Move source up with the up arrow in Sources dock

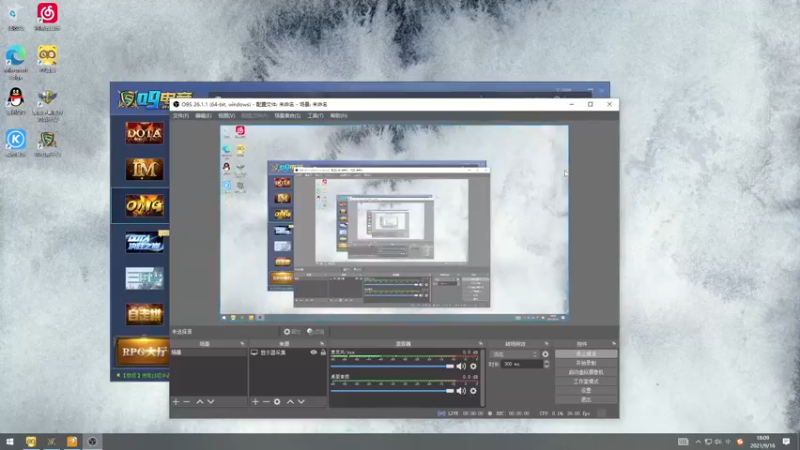(x=290, y=402)
